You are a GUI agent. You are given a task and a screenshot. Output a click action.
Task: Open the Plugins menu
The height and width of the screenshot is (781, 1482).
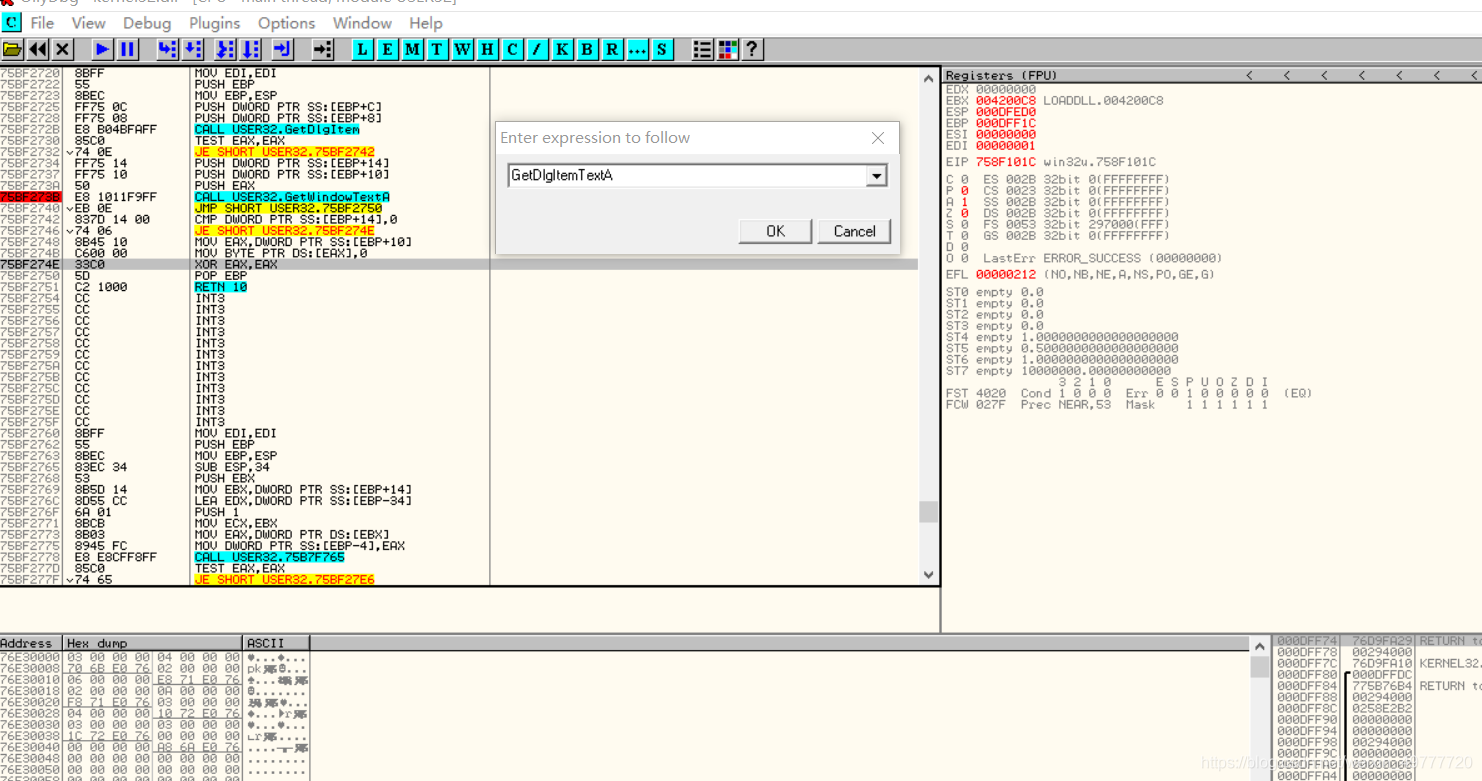(215, 23)
